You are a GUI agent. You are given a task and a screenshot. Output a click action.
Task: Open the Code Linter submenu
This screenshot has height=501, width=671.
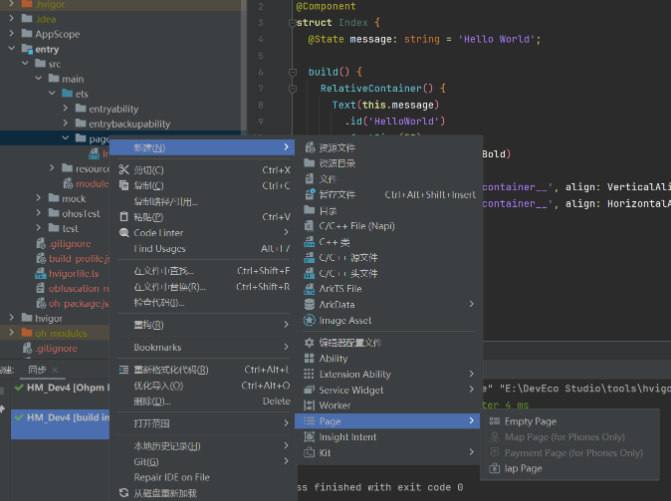(204, 233)
